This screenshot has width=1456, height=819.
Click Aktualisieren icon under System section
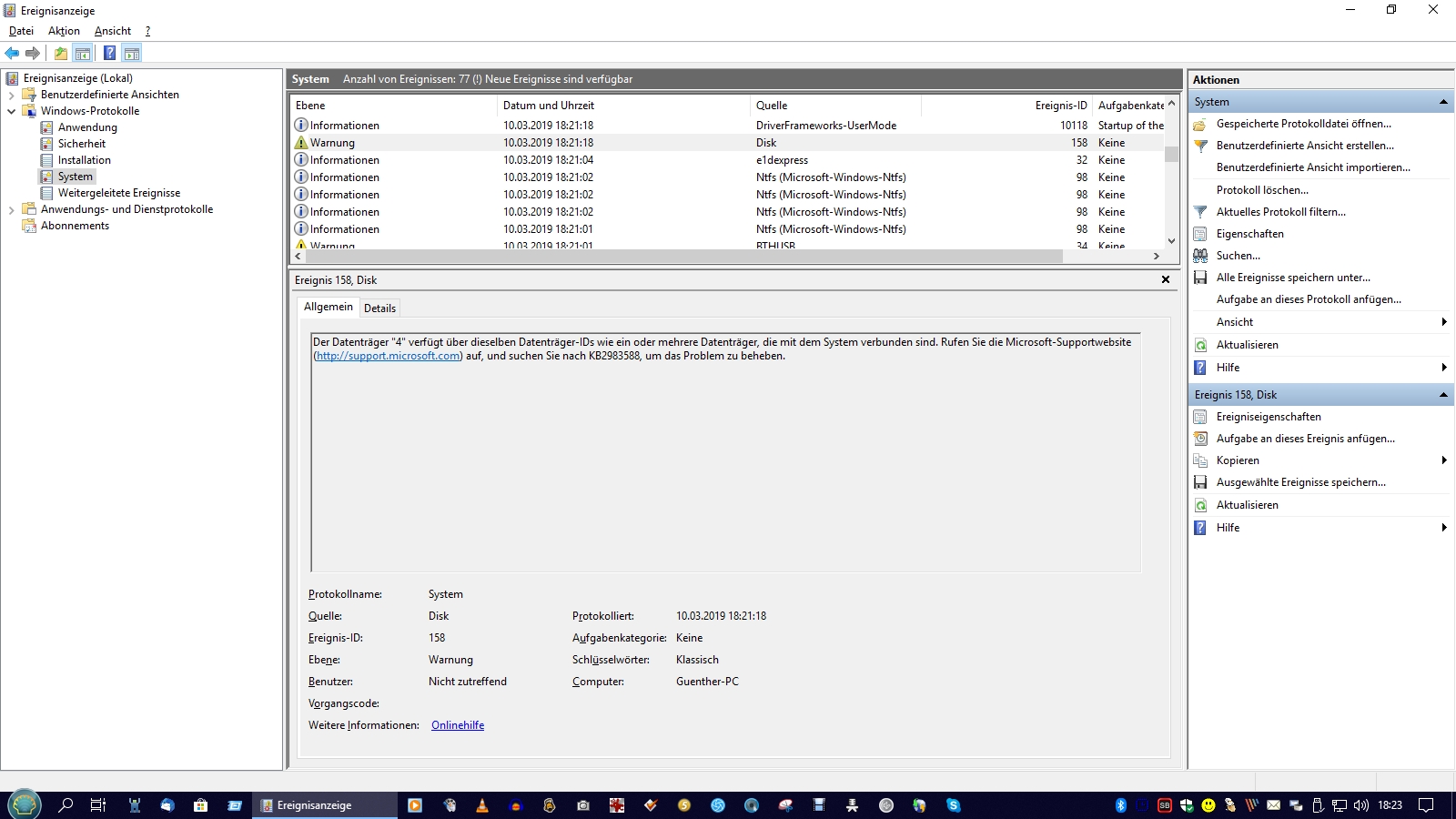1200,345
